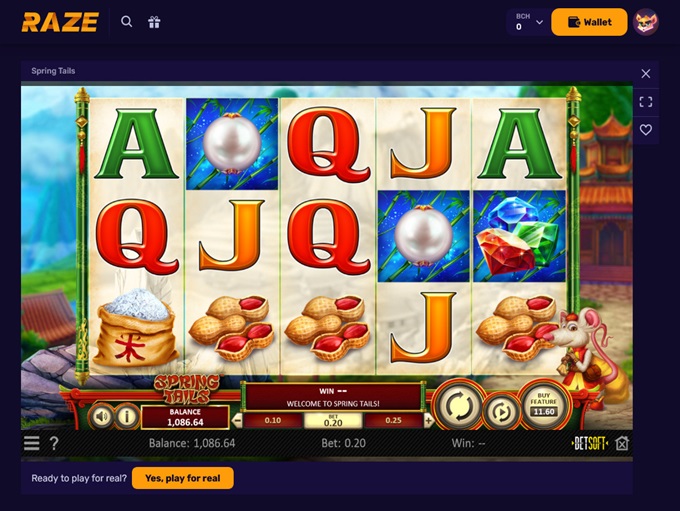Open the search magnifier icon

pyautogui.click(x=126, y=21)
